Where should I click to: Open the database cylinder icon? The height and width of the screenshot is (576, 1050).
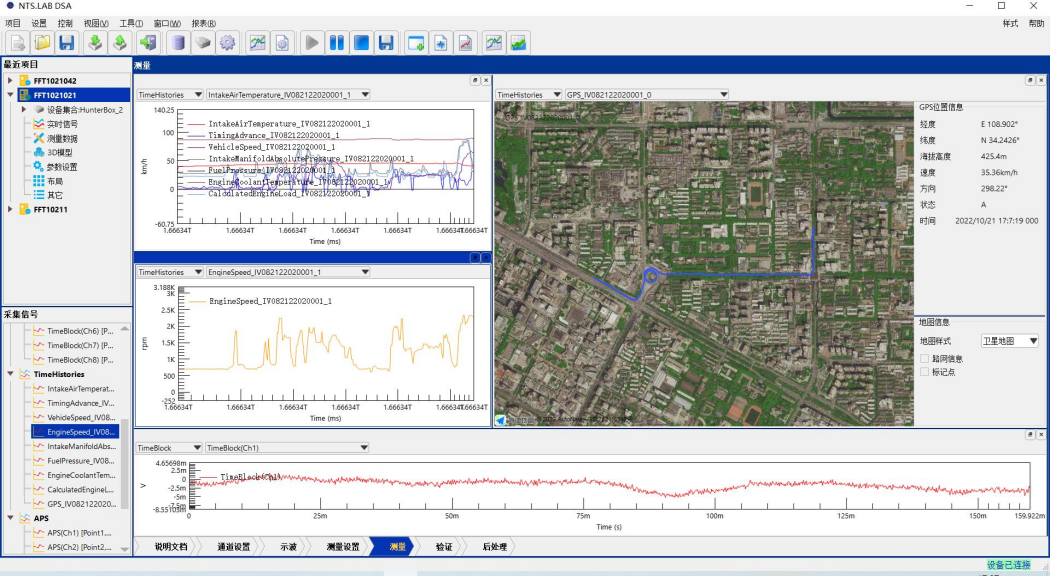[178, 43]
